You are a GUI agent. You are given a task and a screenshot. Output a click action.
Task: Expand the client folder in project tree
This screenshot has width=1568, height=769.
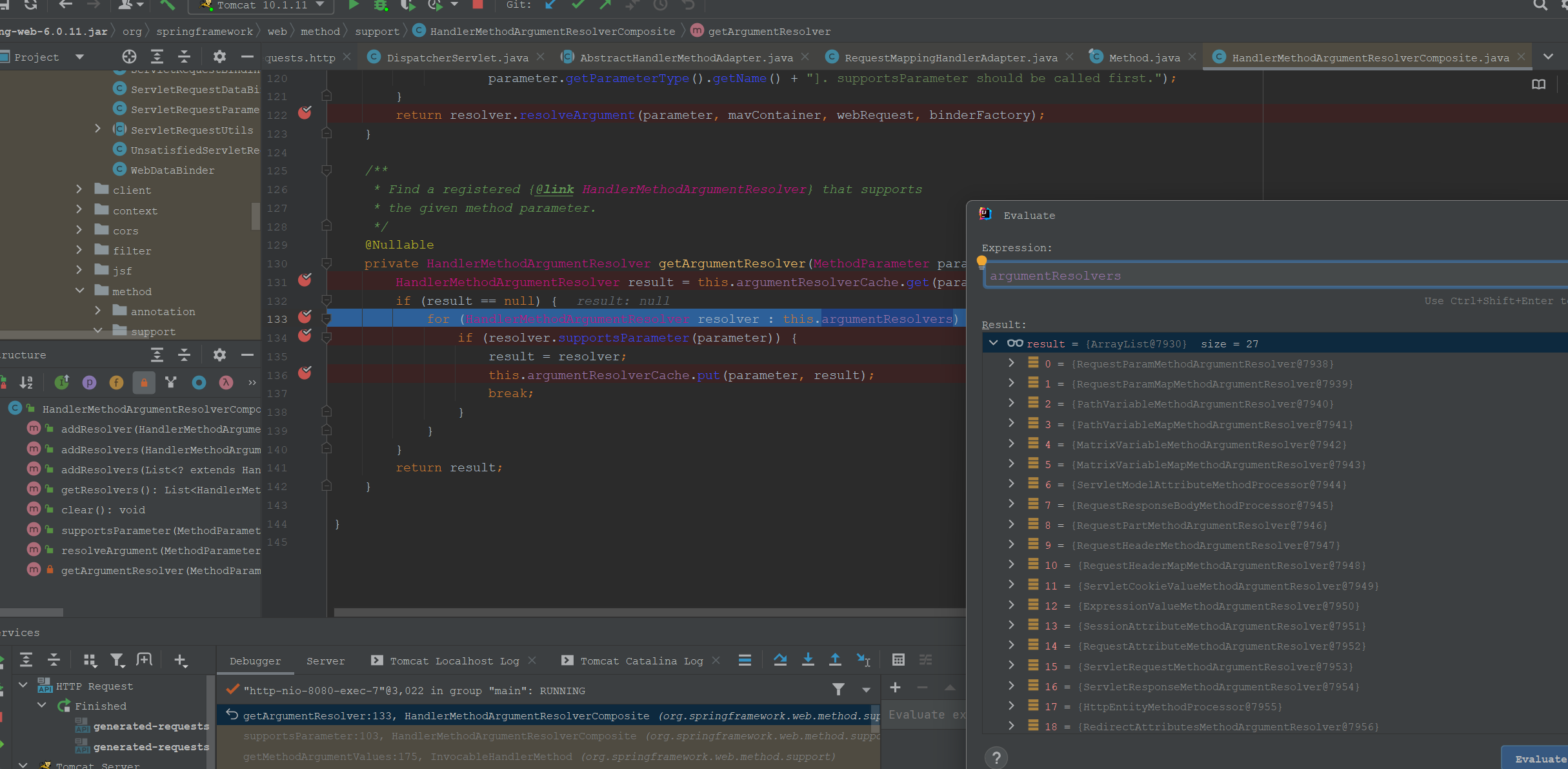(x=79, y=190)
